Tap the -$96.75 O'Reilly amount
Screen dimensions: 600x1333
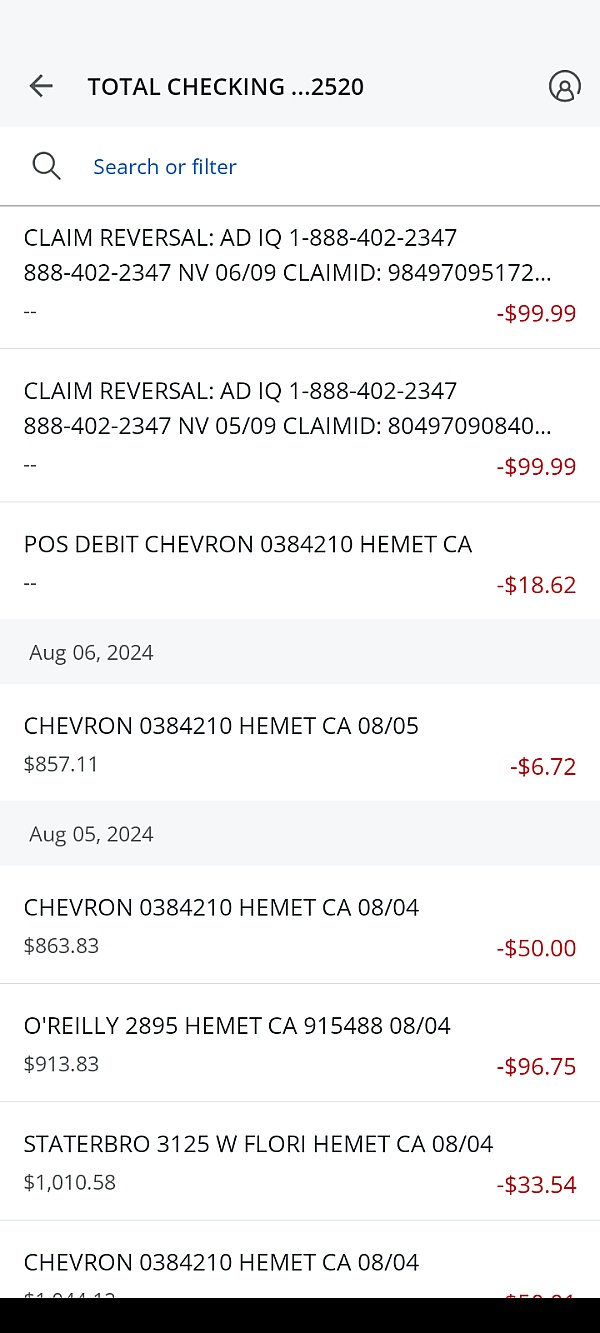[x=536, y=1066]
